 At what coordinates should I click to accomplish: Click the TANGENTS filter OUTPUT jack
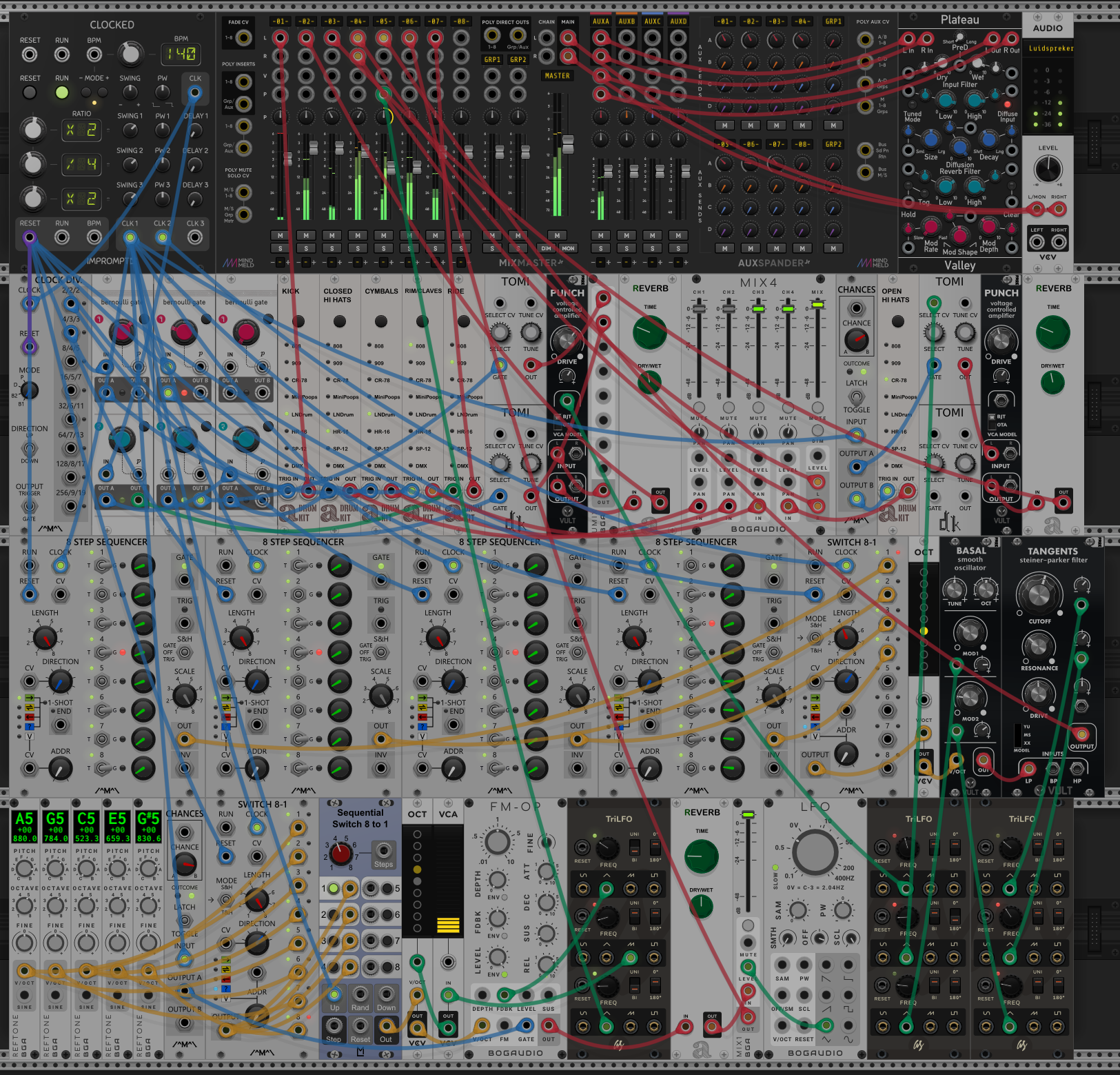[x=1081, y=733]
